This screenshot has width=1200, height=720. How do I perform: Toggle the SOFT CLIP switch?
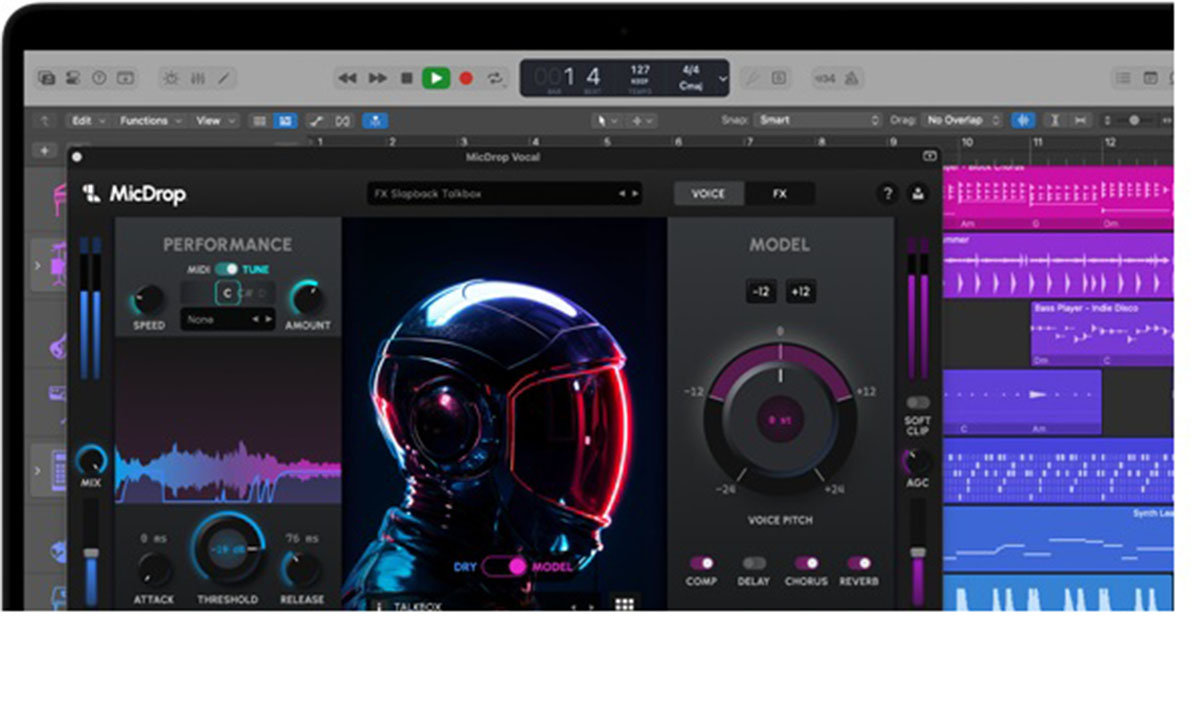coord(917,403)
